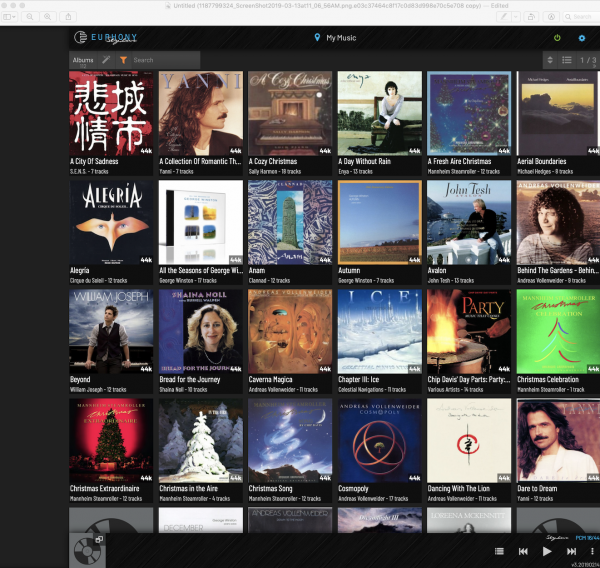Open Aerial Boundaries album cover
The image size is (600, 568).
(x=558, y=113)
